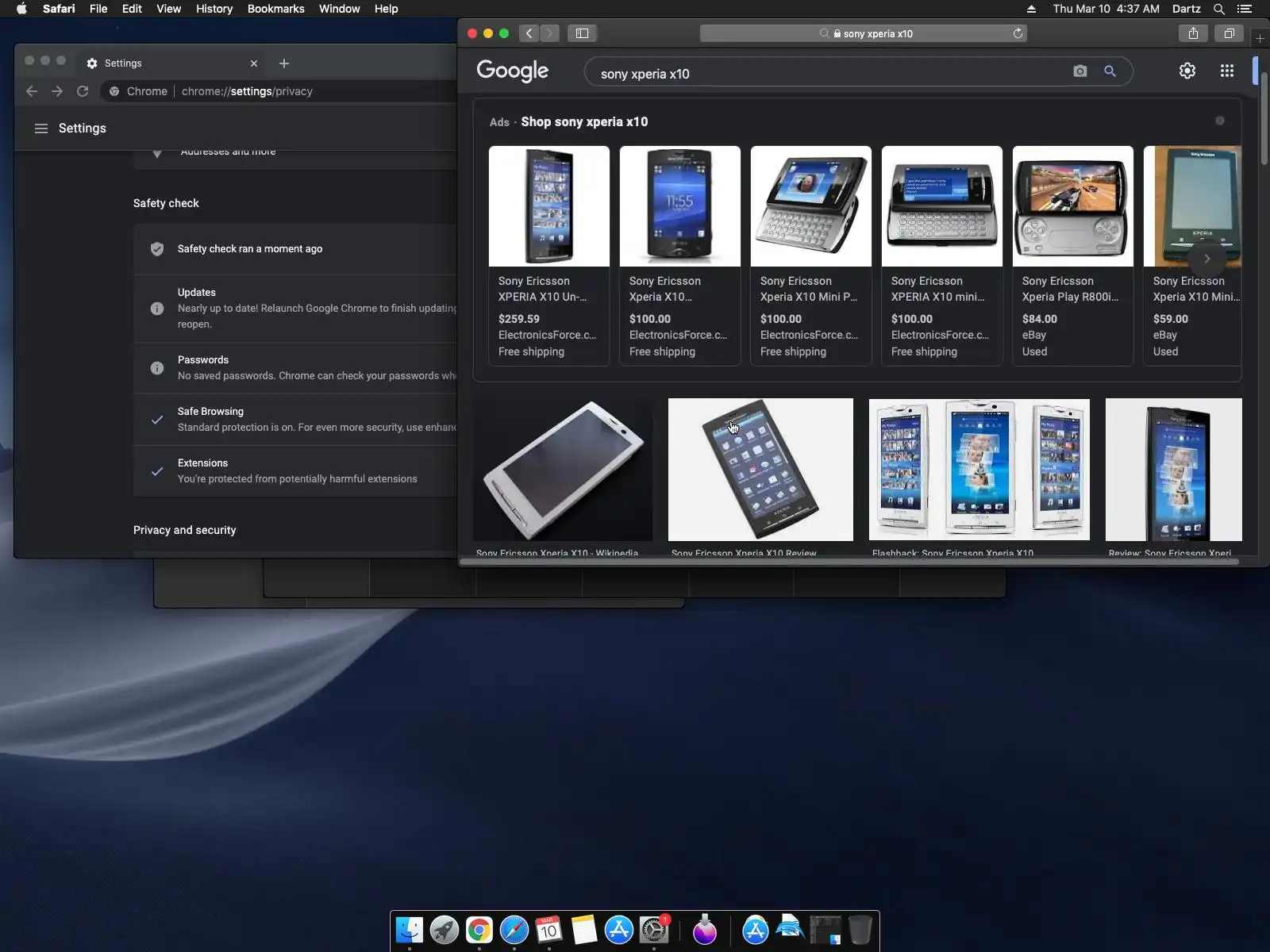
Task: Launch Launchpad from the Dock
Action: coord(444,930)
